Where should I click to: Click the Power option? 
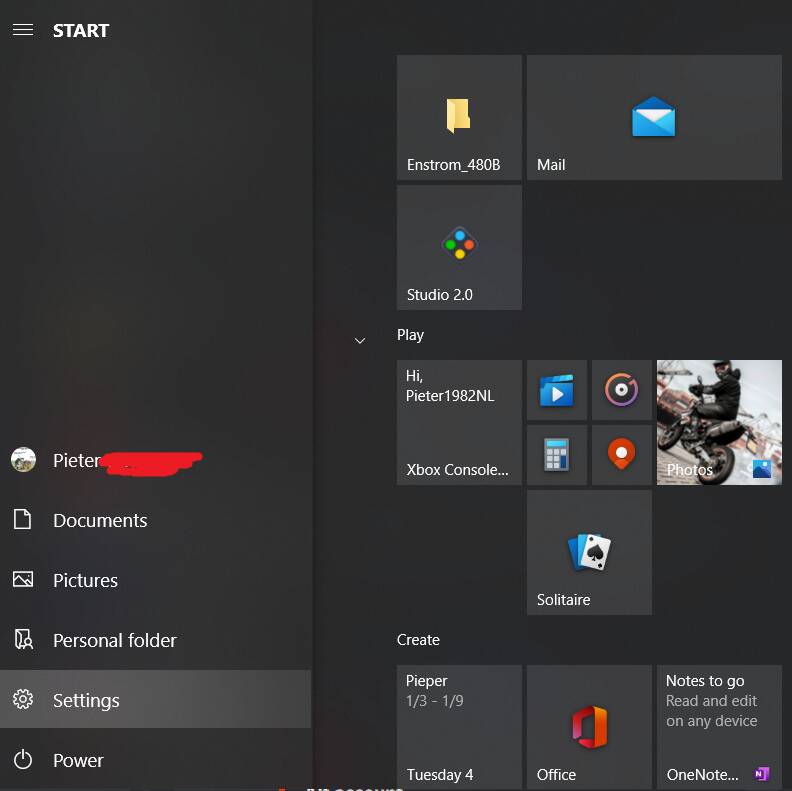tap(156, 760)
